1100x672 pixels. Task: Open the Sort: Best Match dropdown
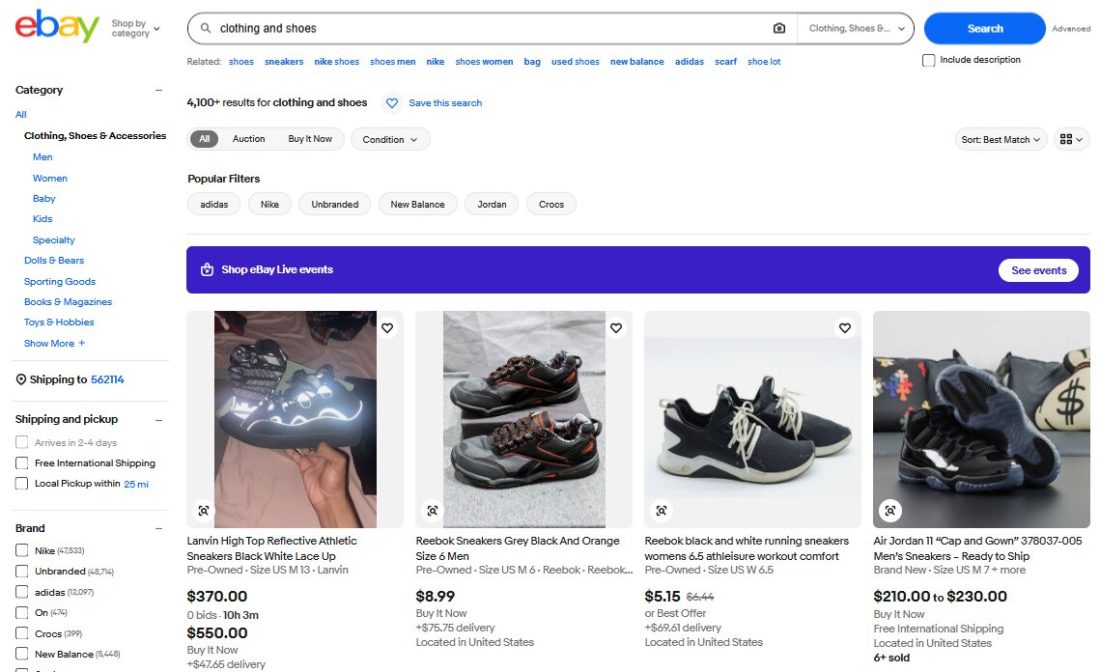(x=1000, y=139)
